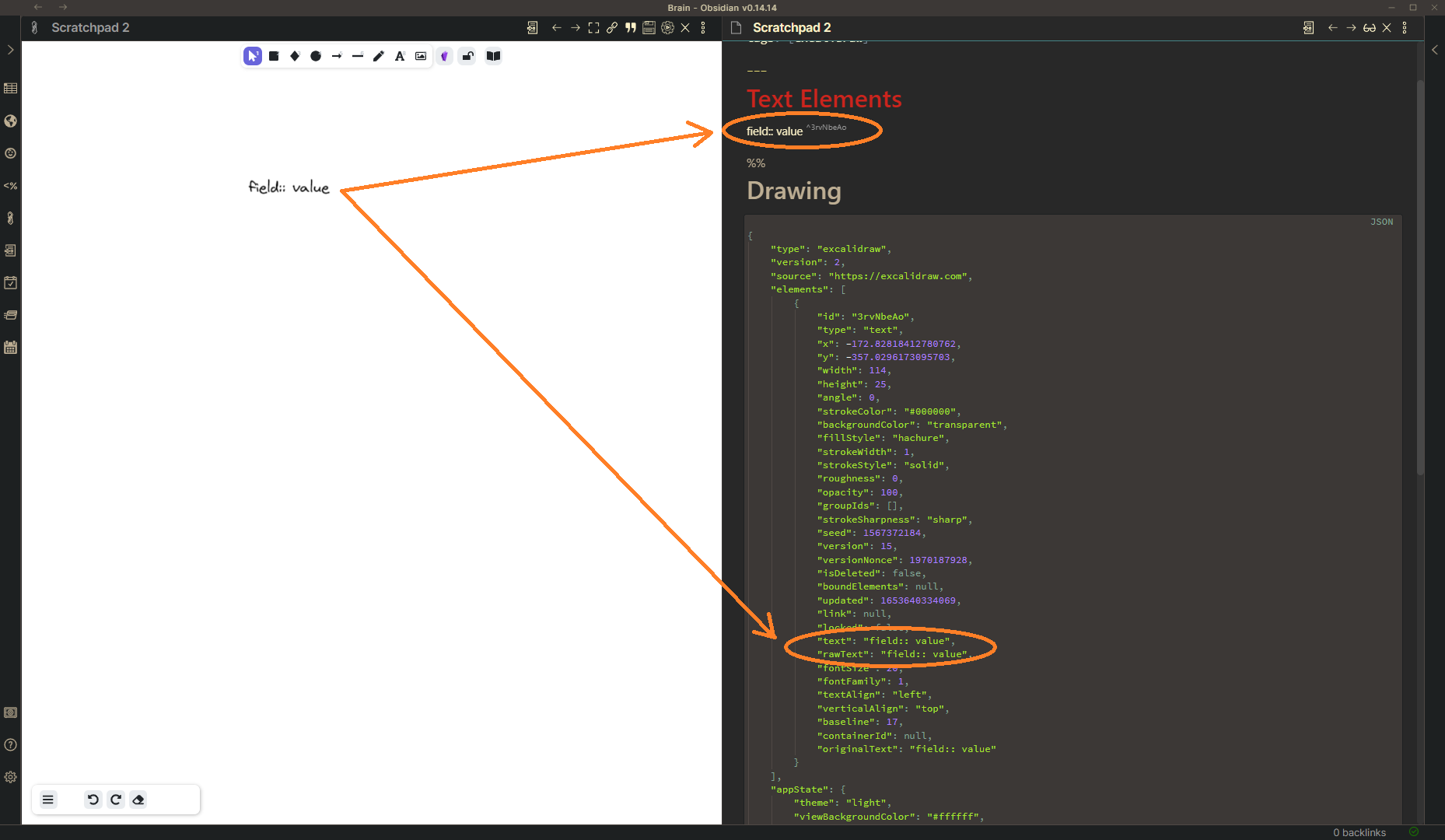Click the 'field:: value' line in markdown

click(775, 131)
